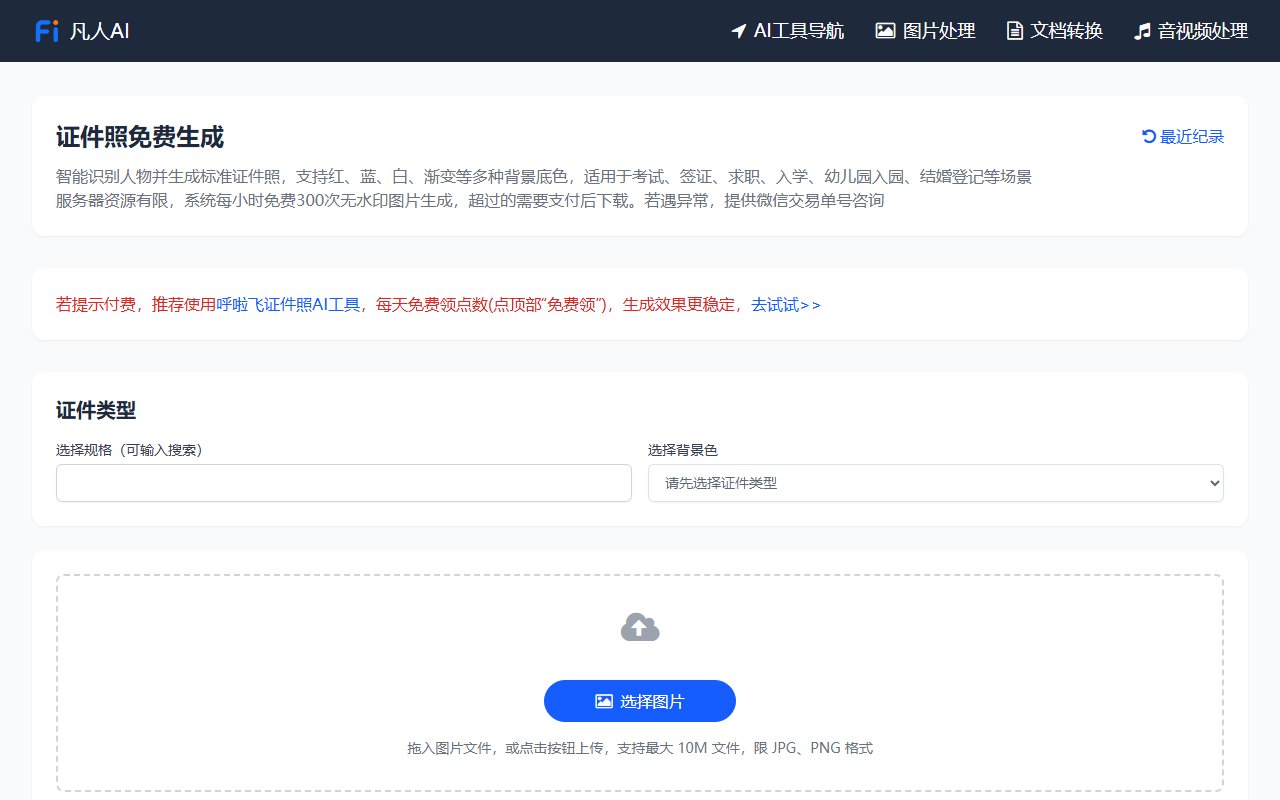The height and width of the screenshot is (800, 1280).
Task: Click the 凡人AI site name
Action: 100,31
